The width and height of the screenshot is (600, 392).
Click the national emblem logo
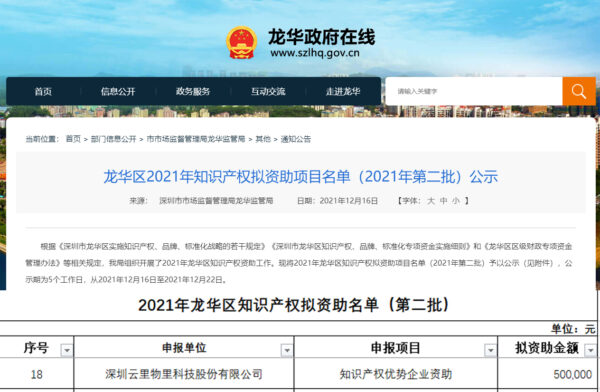241,42
